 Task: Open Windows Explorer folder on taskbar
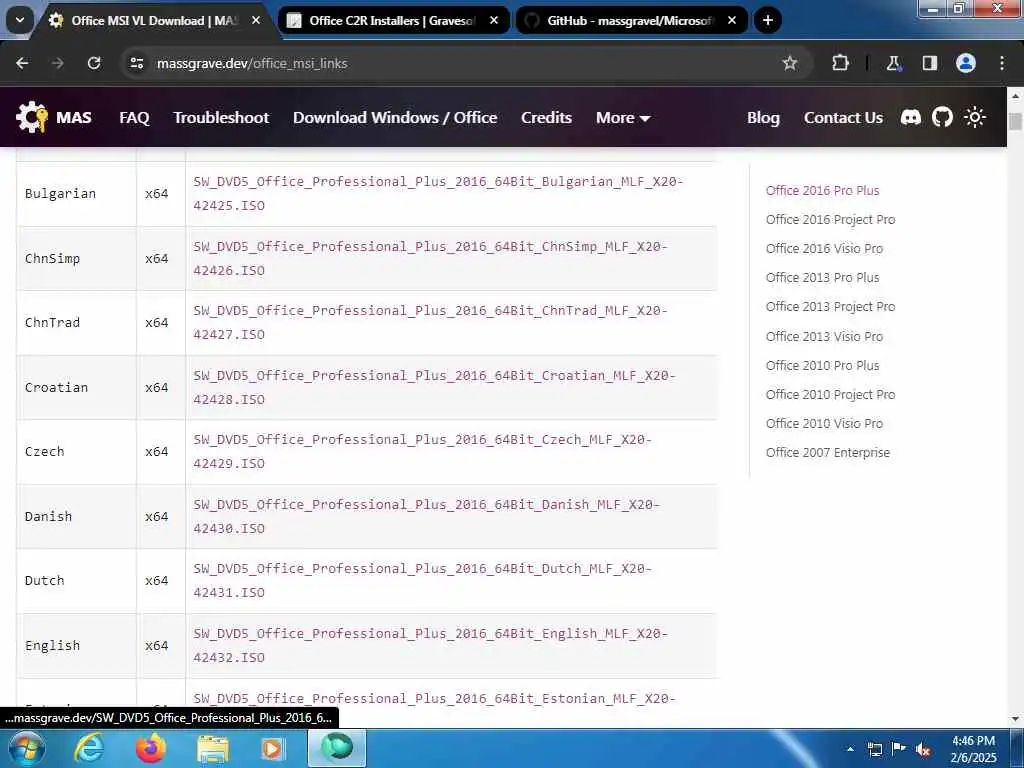(213, 748)
